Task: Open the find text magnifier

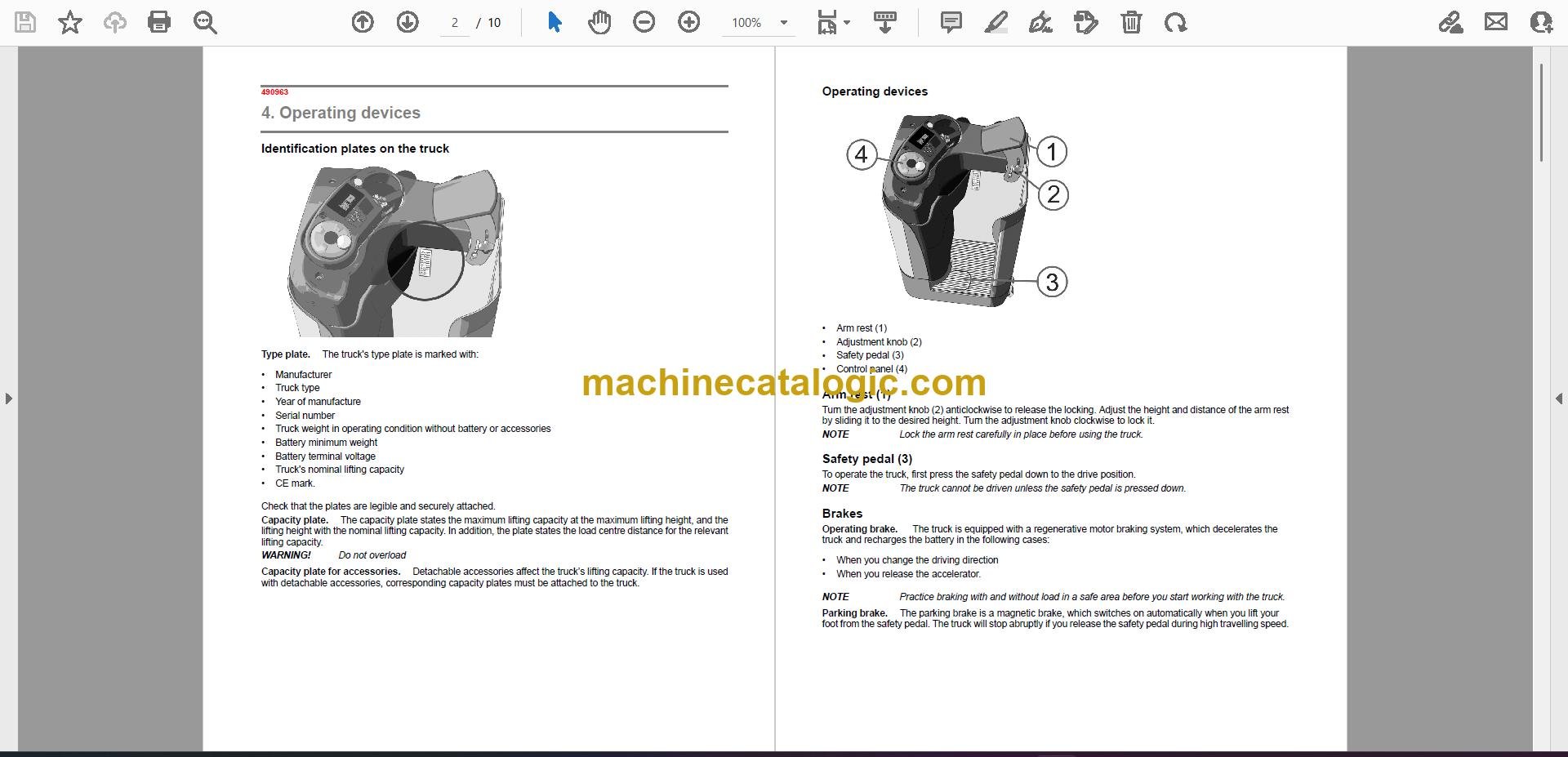Action: point(204,22)
